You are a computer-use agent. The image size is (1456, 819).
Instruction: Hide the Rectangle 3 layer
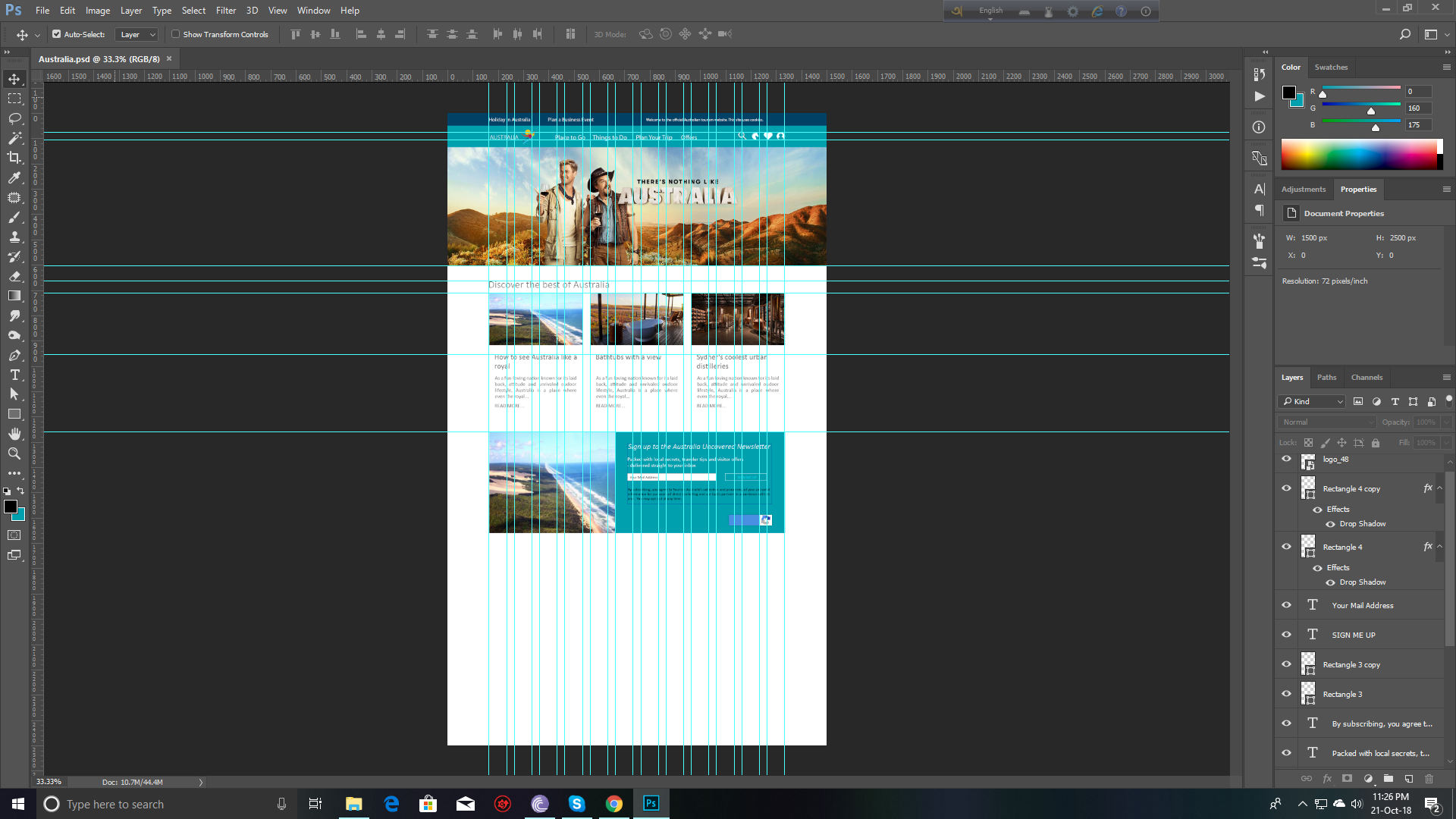(1286, 694)
